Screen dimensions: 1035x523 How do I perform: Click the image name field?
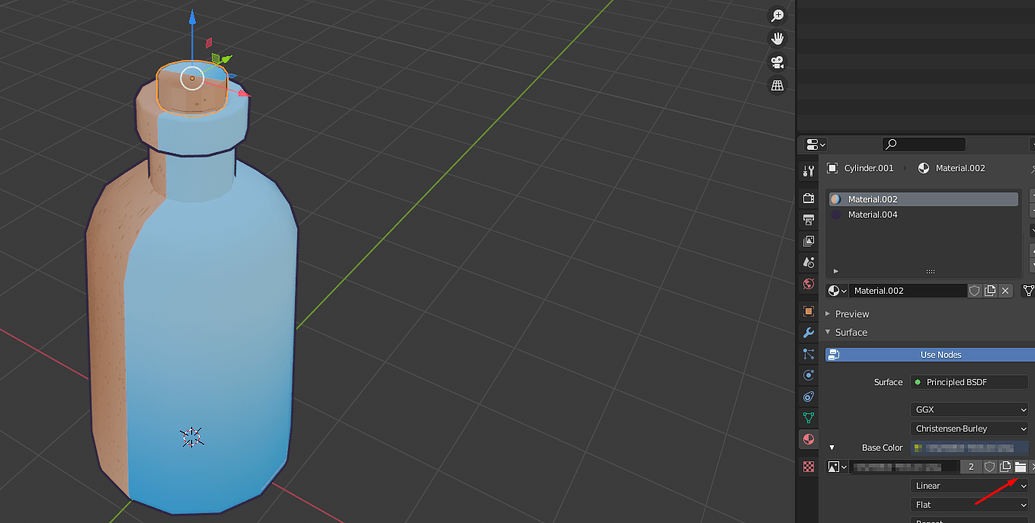(904, 467)
